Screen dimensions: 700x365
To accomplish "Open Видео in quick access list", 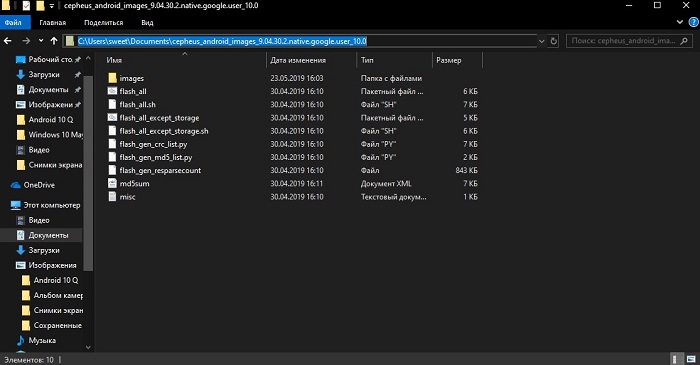I will pos(39,150).
